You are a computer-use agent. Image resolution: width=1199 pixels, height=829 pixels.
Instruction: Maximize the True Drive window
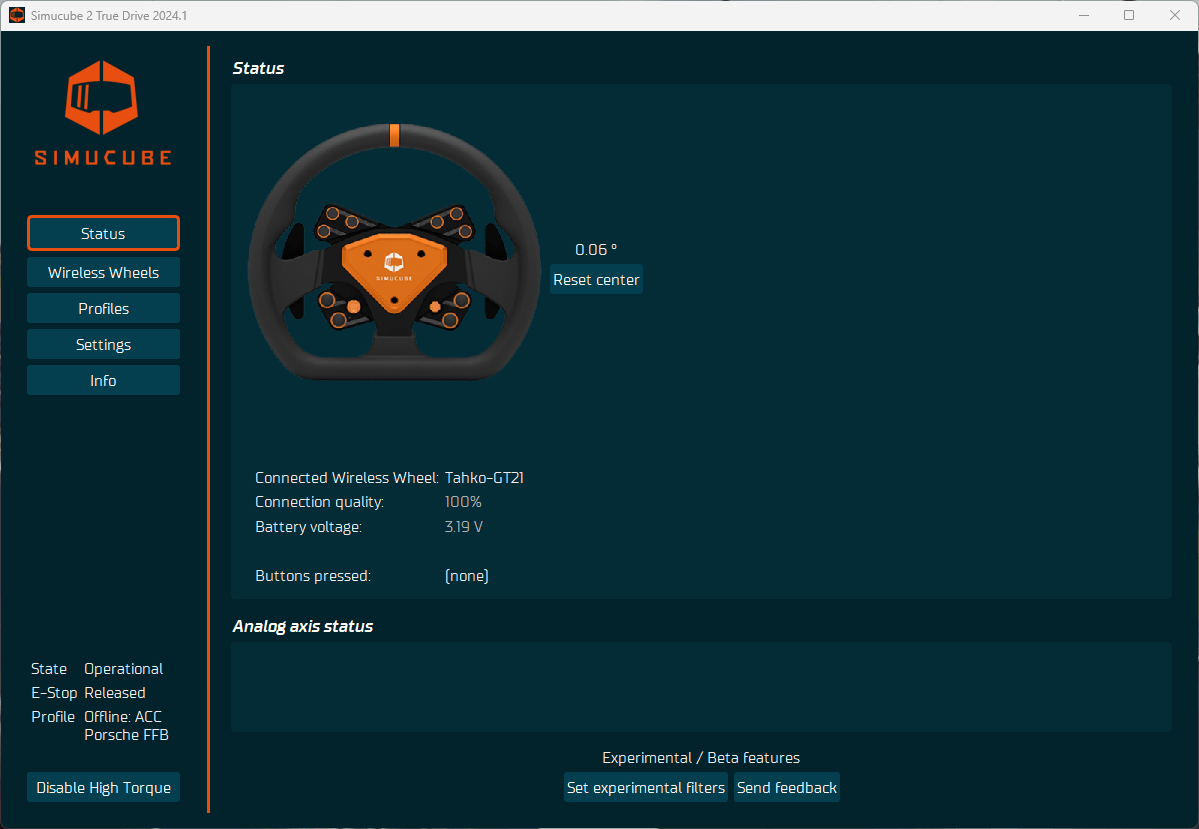1129,16
